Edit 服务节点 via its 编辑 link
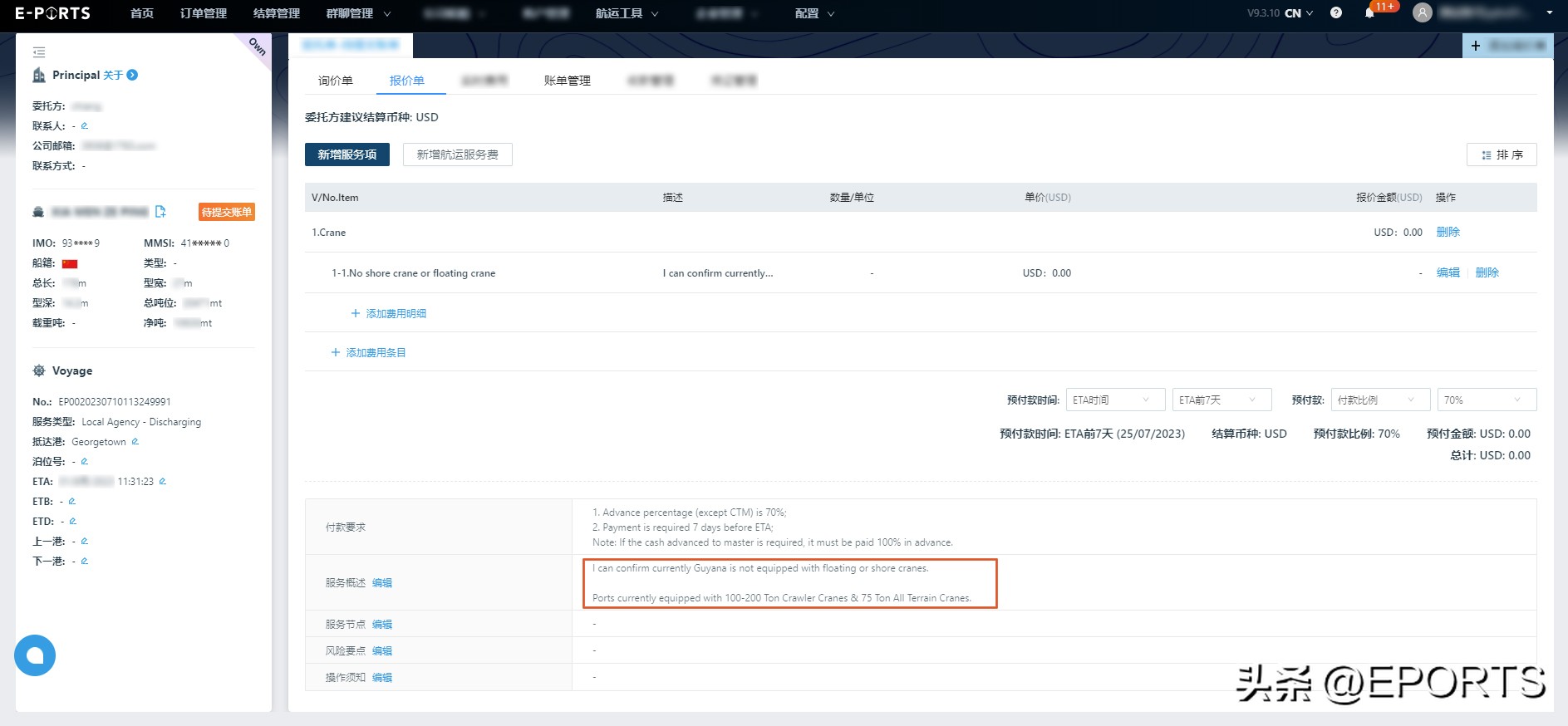This screenshot has height=726, width=1568. point(382,625)
